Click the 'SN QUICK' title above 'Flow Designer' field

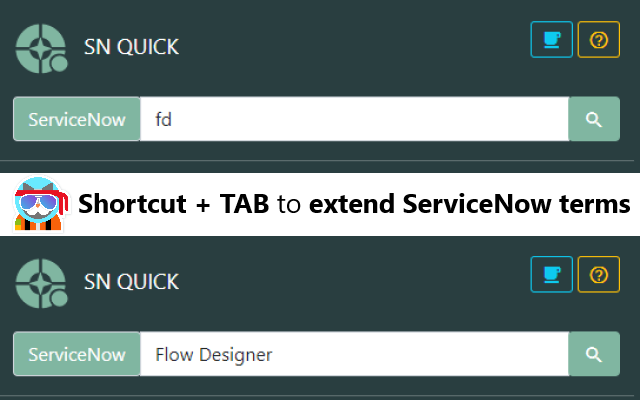click(131, 282)
